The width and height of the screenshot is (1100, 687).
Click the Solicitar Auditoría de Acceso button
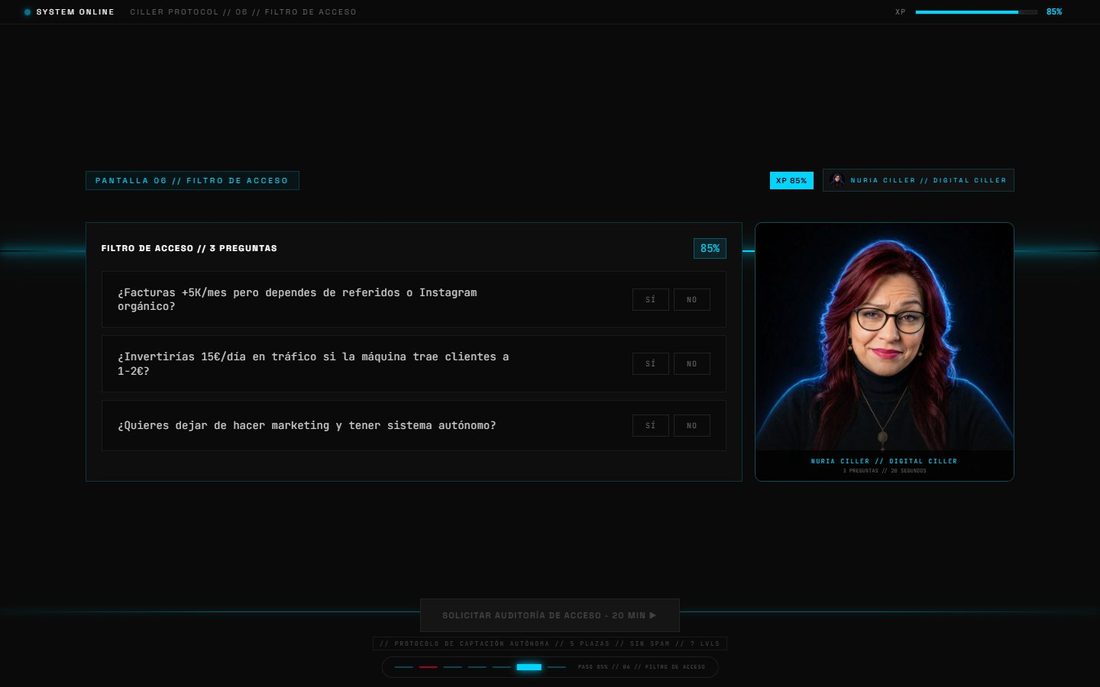click(549, 615)
